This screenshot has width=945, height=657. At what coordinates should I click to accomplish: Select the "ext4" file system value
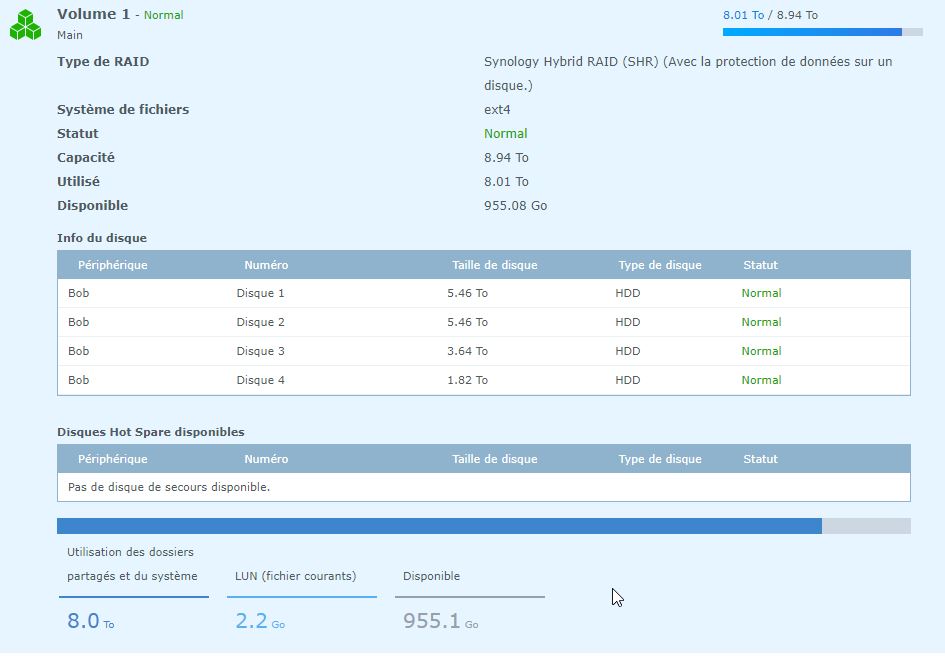[x=497, y=110]
